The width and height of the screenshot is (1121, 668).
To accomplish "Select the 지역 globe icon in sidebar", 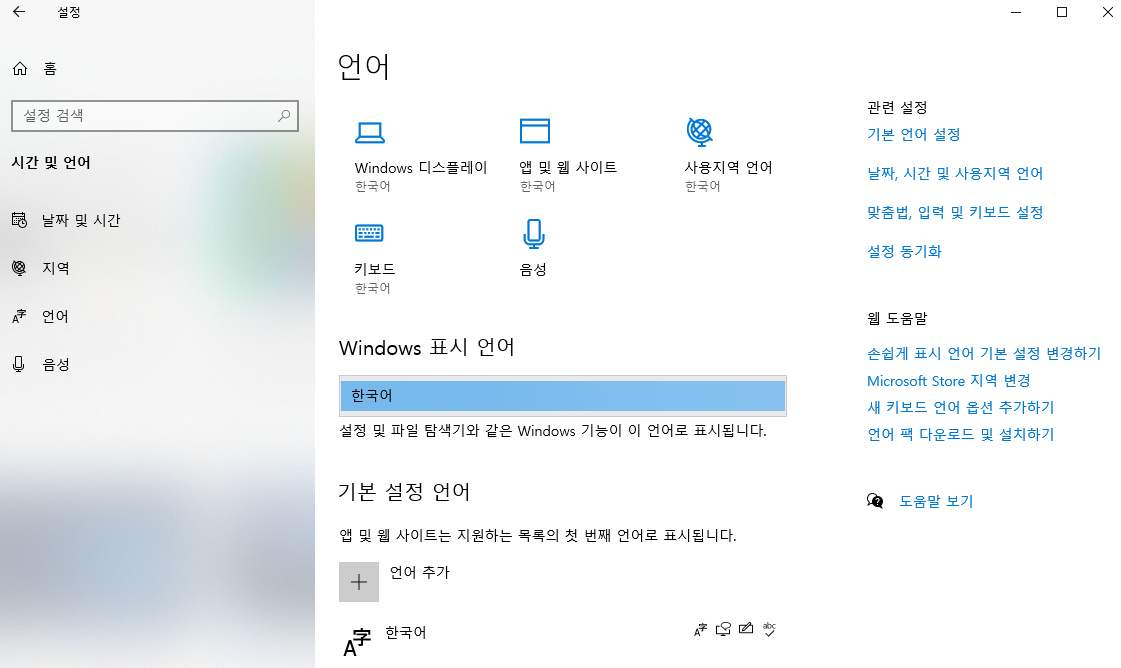I will click(19, 268).
